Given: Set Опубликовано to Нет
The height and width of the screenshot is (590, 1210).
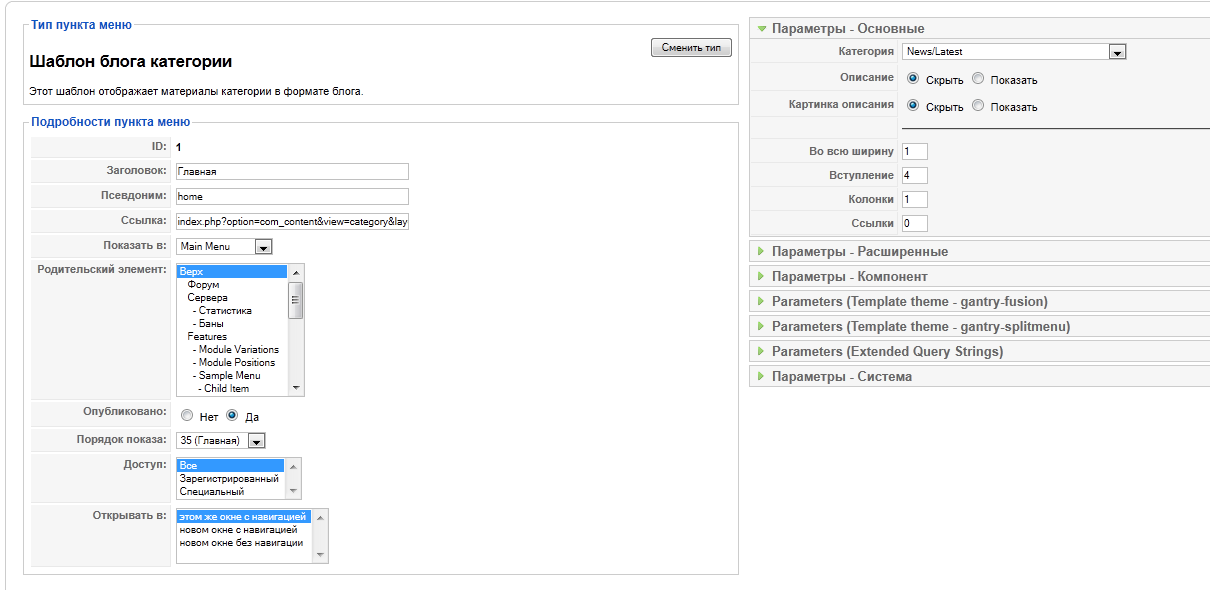Looking at the screenshot, I should tap(187, 416).
